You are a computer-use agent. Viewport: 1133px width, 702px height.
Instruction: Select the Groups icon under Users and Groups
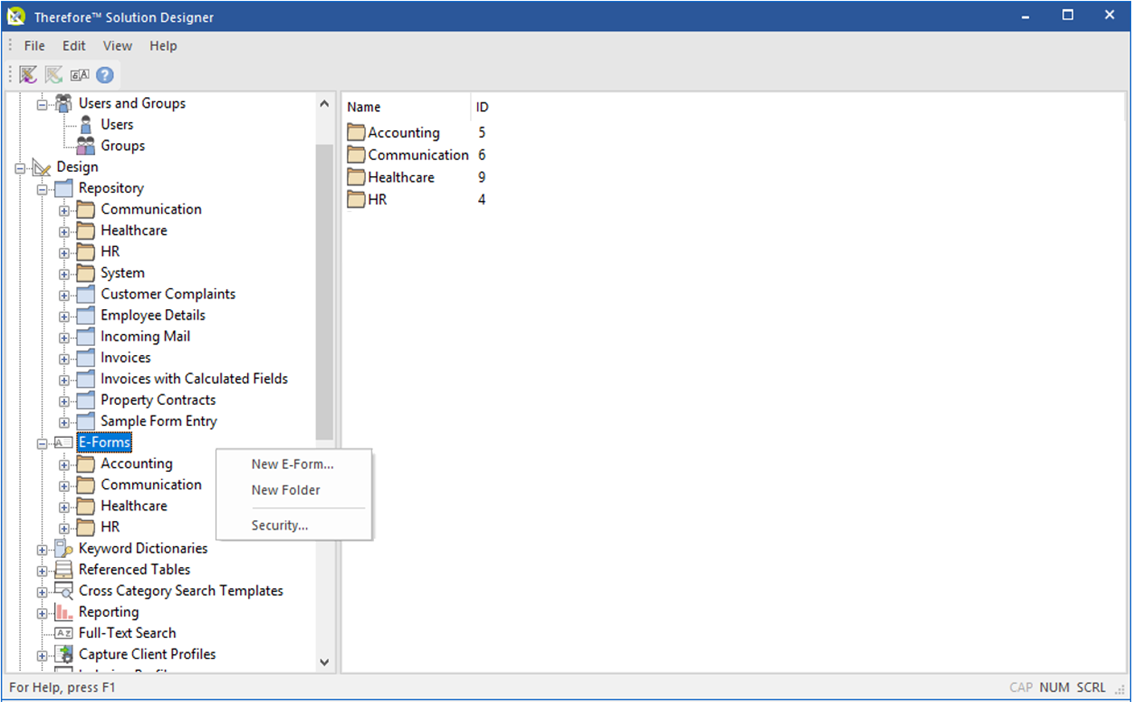(86, 145)
